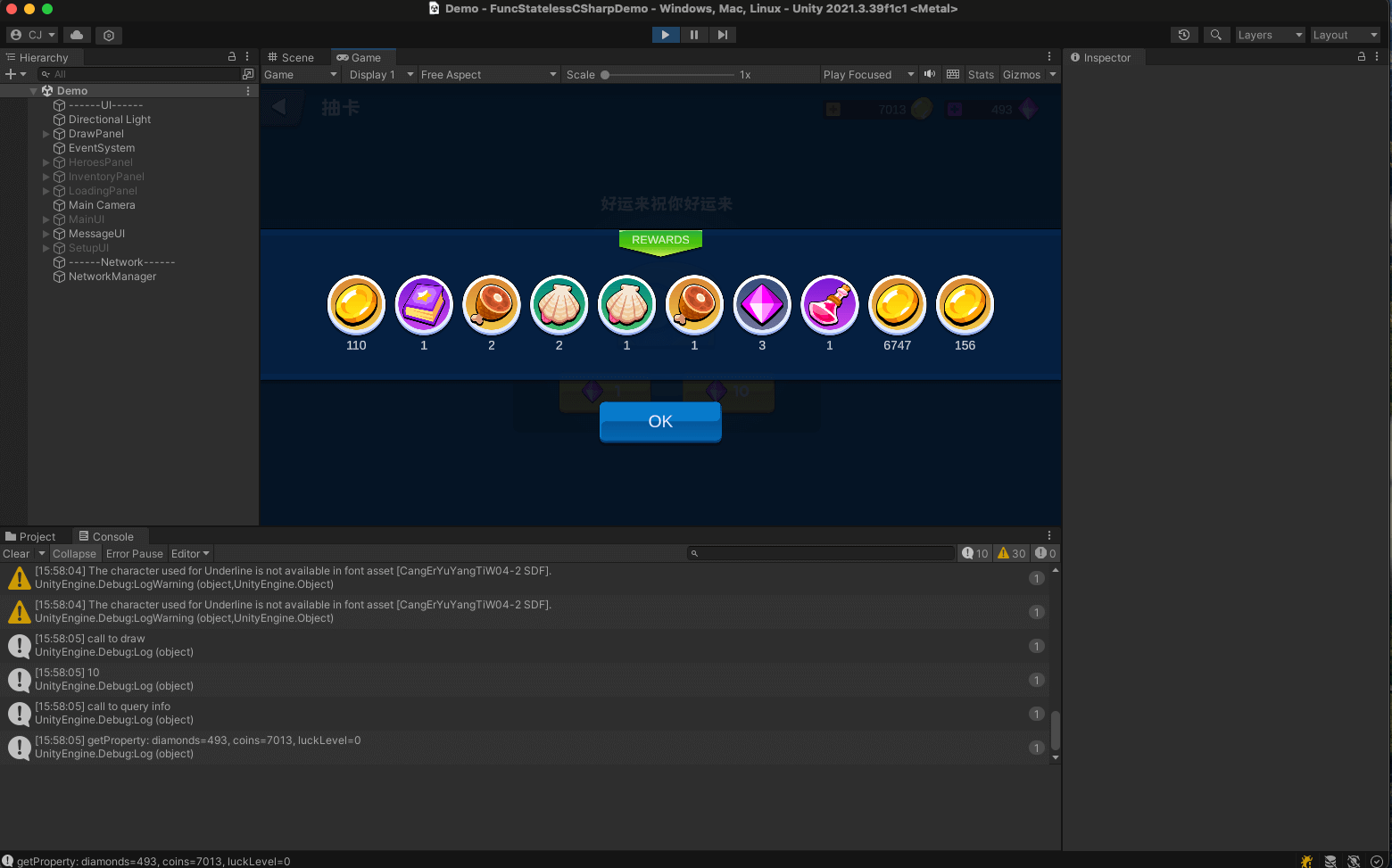Open the undo history icon

pyautogui.click(x=1184, y=35)
